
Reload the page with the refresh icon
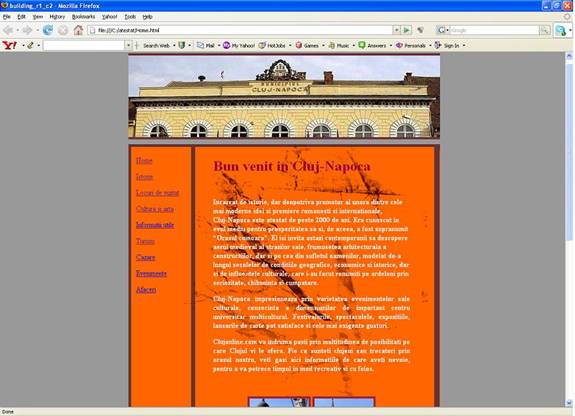(x=48, y=30)
